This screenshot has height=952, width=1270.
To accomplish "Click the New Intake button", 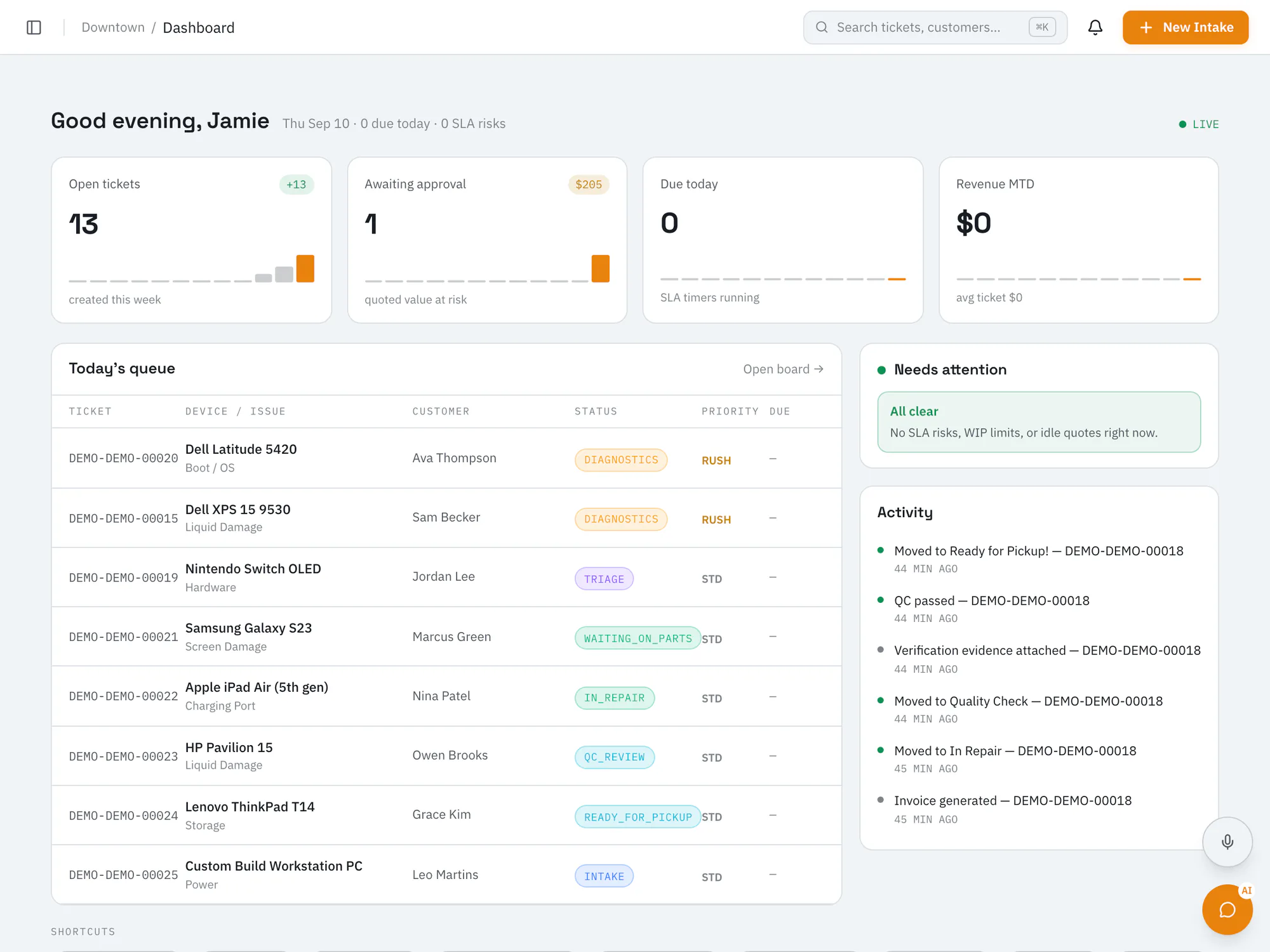I will [x=1185, y=27].
